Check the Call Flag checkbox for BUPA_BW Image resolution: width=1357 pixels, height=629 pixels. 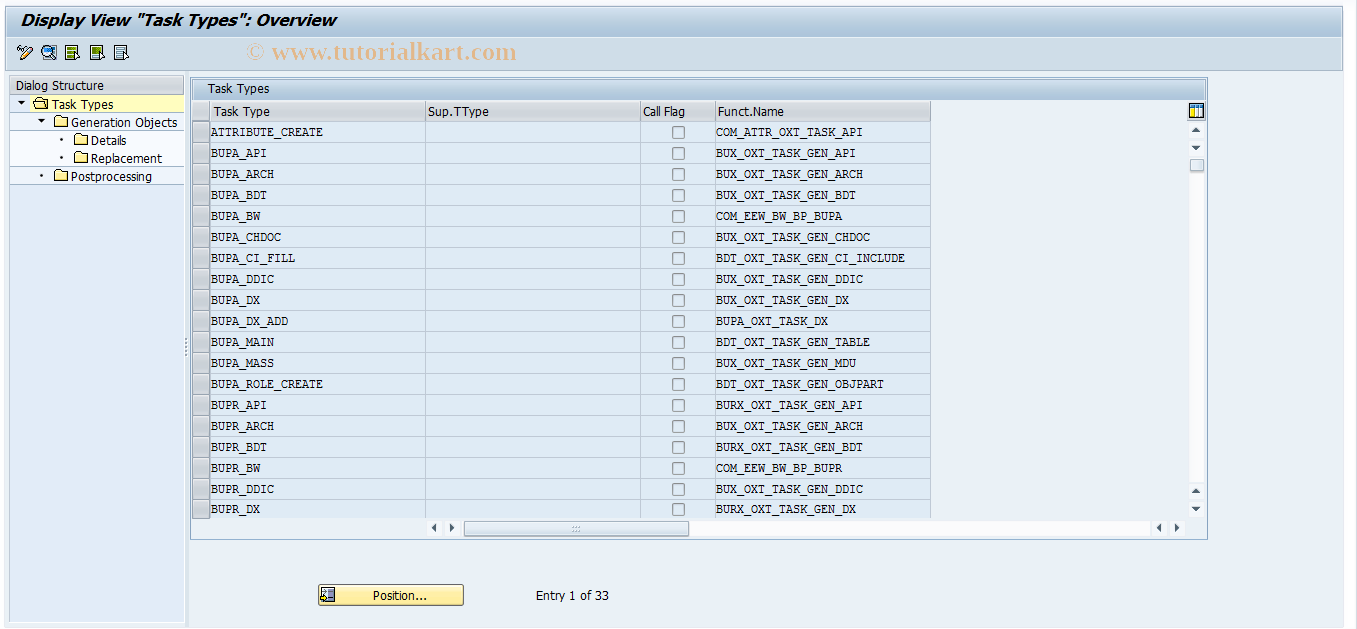(x=678, y=216)
